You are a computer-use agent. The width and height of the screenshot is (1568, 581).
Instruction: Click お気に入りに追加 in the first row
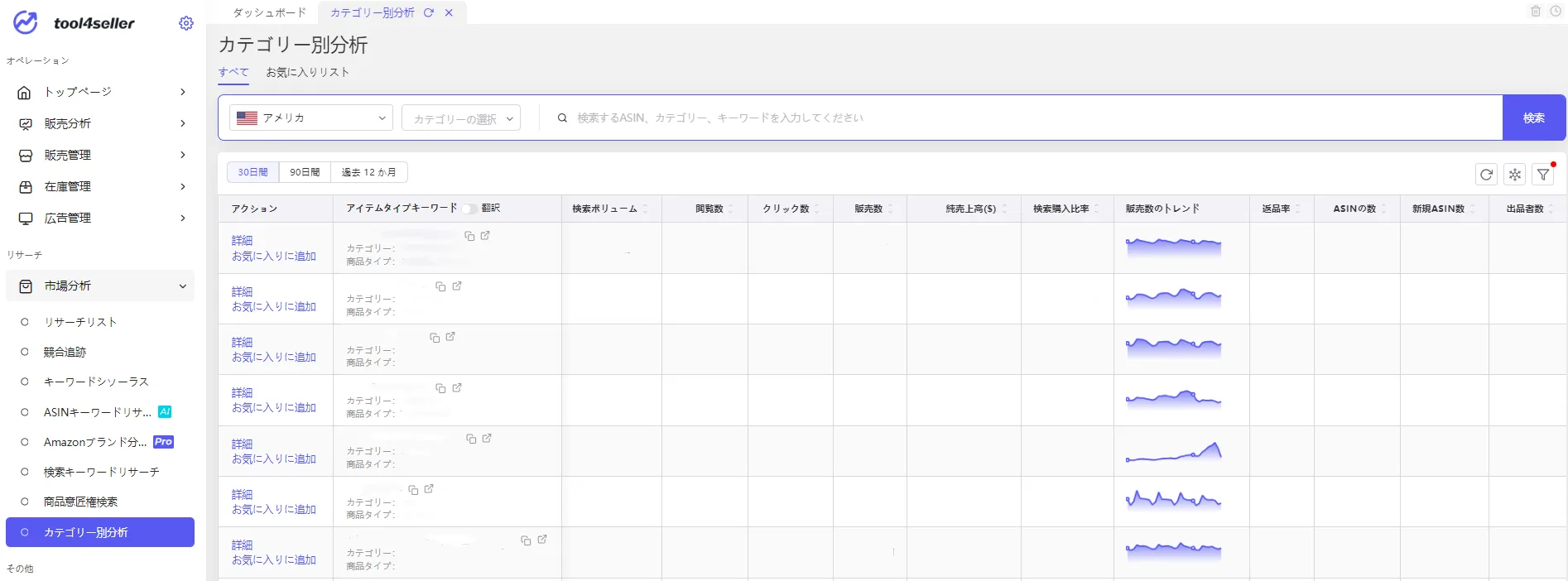[274, 257]
